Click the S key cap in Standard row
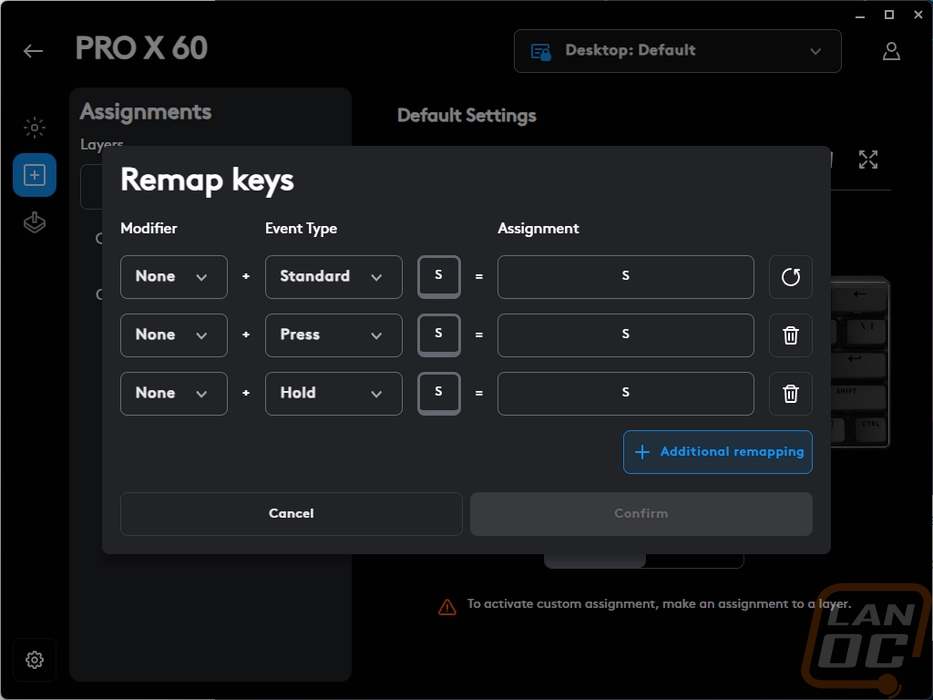933x700 pixels. click(x=439, y=277)
